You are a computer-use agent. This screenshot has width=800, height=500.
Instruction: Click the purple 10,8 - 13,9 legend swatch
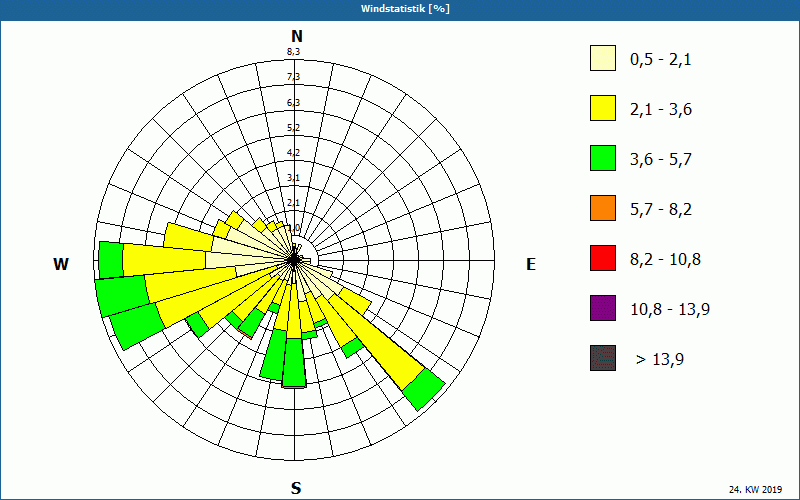[603, 308]
